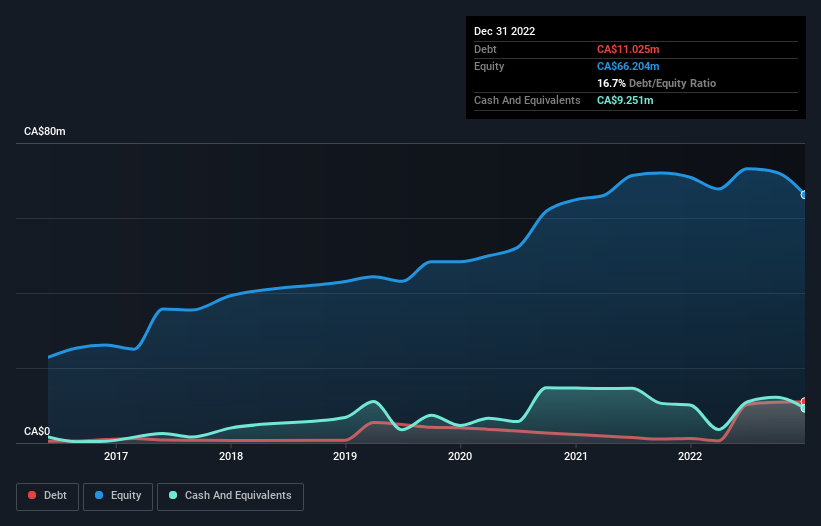Click the CA$0 y-axis label

(x=37, y=431)
